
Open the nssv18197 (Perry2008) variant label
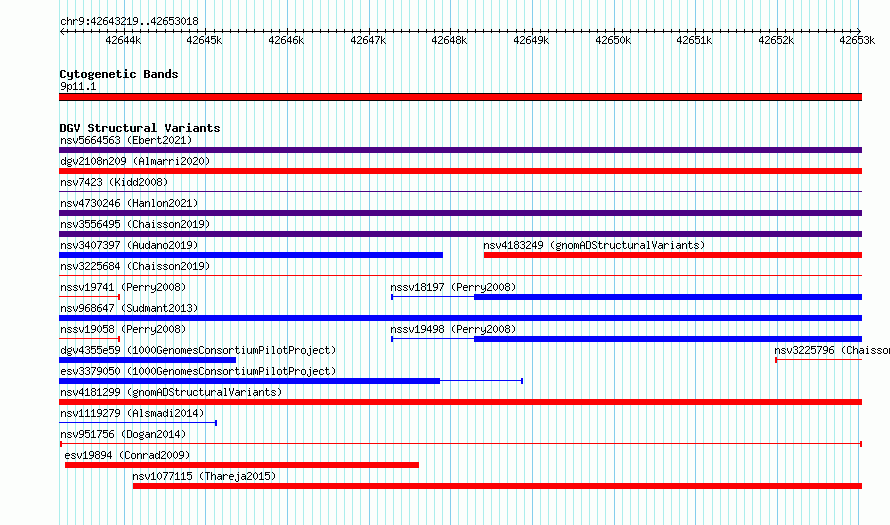[x=453, y=287]
